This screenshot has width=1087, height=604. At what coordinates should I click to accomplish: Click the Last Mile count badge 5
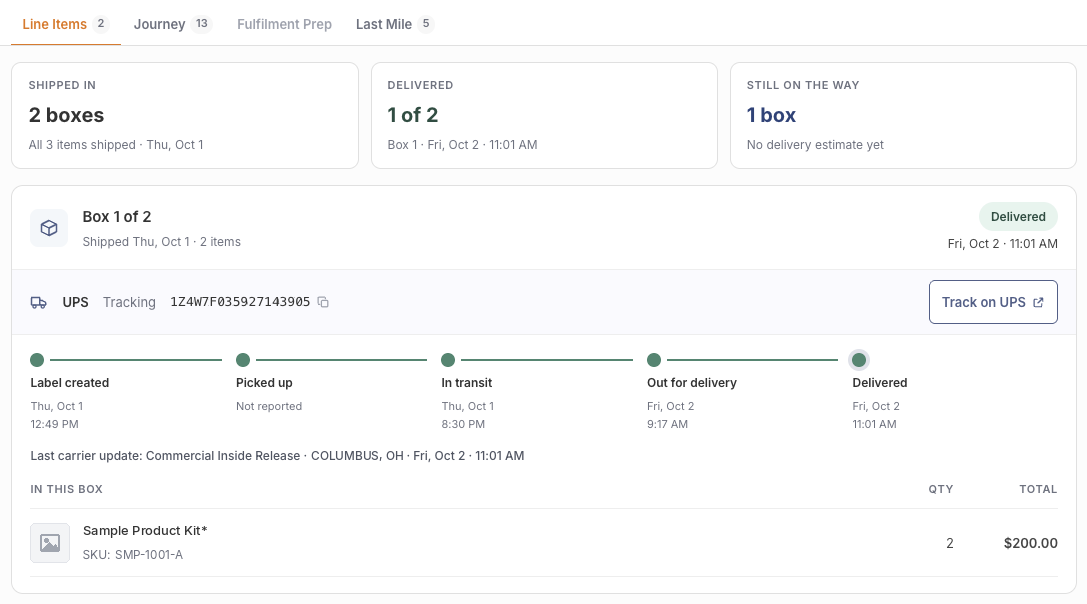[426, 24]
